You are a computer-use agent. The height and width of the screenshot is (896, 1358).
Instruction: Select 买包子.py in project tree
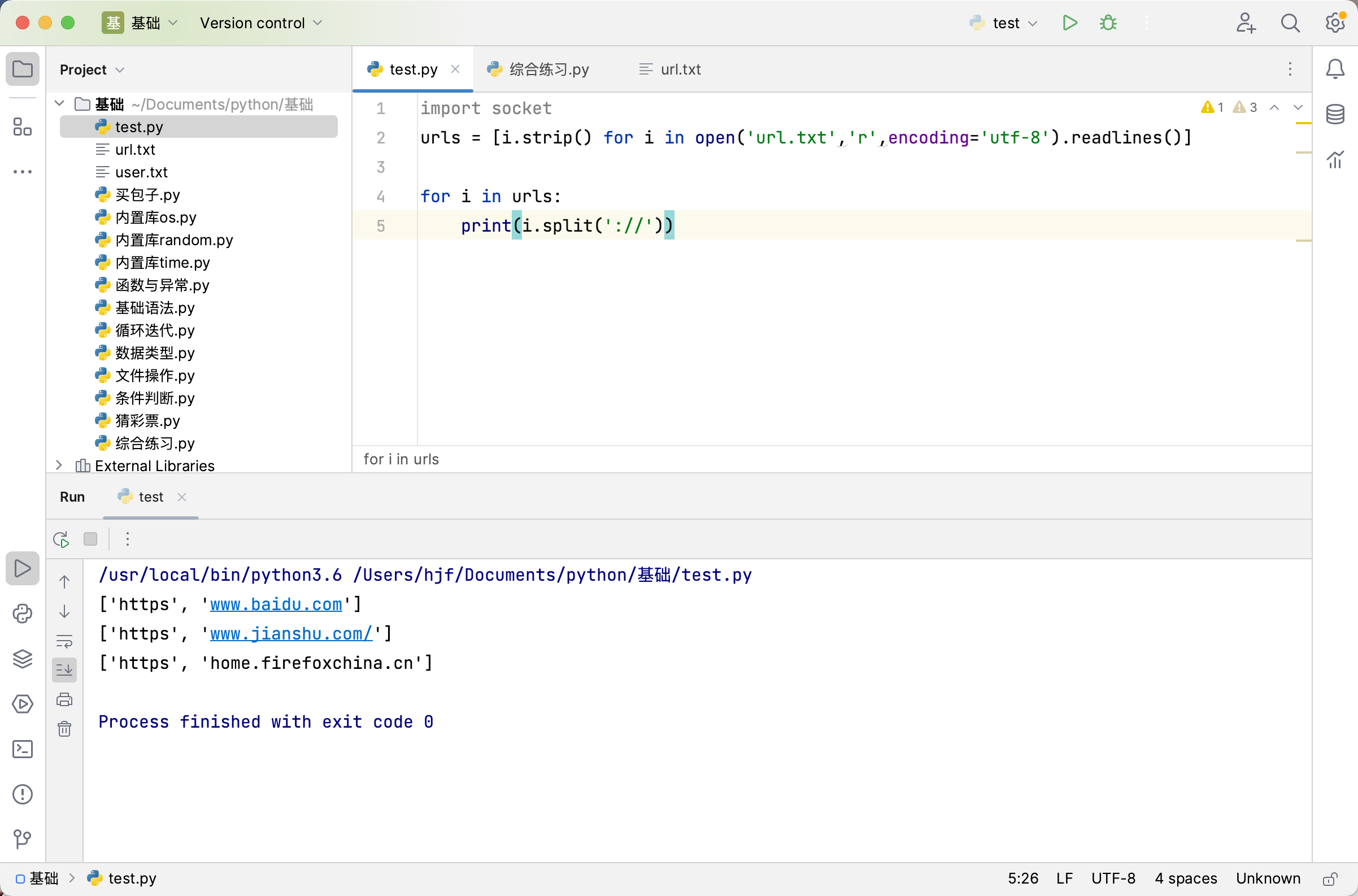coord(198,194)
